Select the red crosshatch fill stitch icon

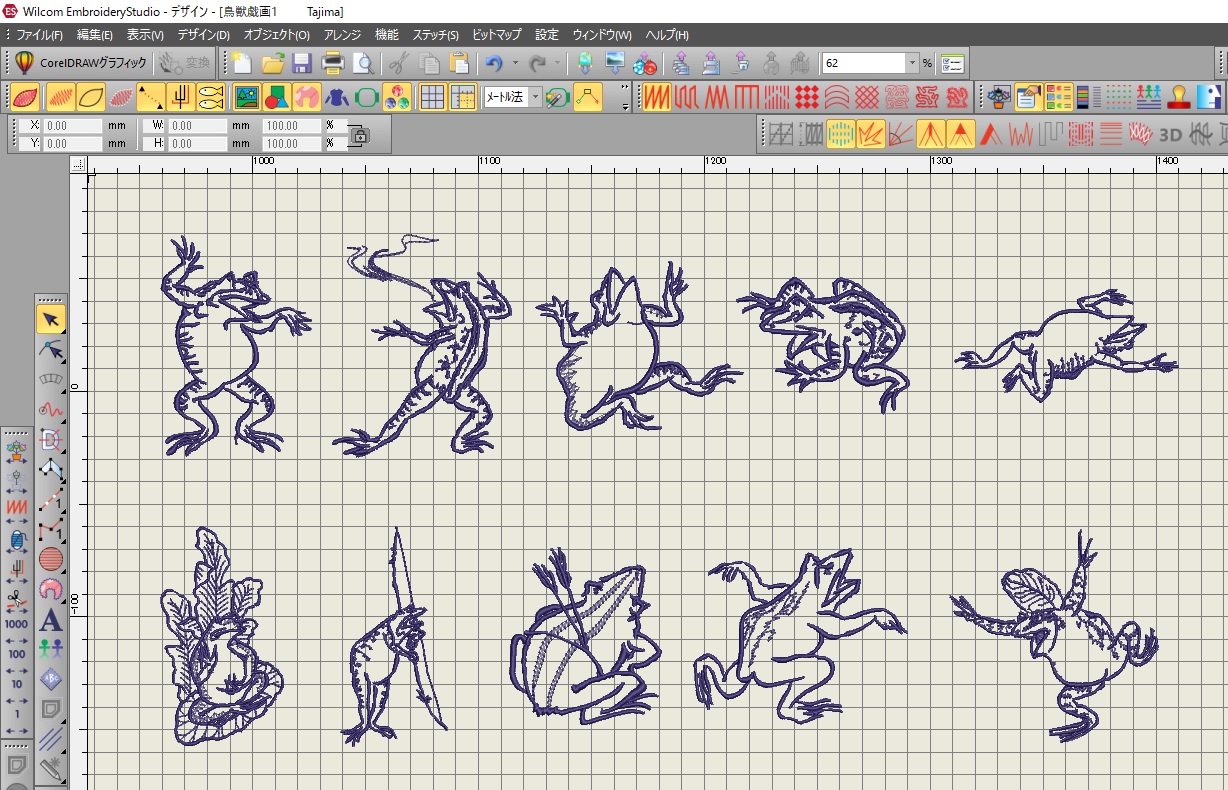(867, 97)
